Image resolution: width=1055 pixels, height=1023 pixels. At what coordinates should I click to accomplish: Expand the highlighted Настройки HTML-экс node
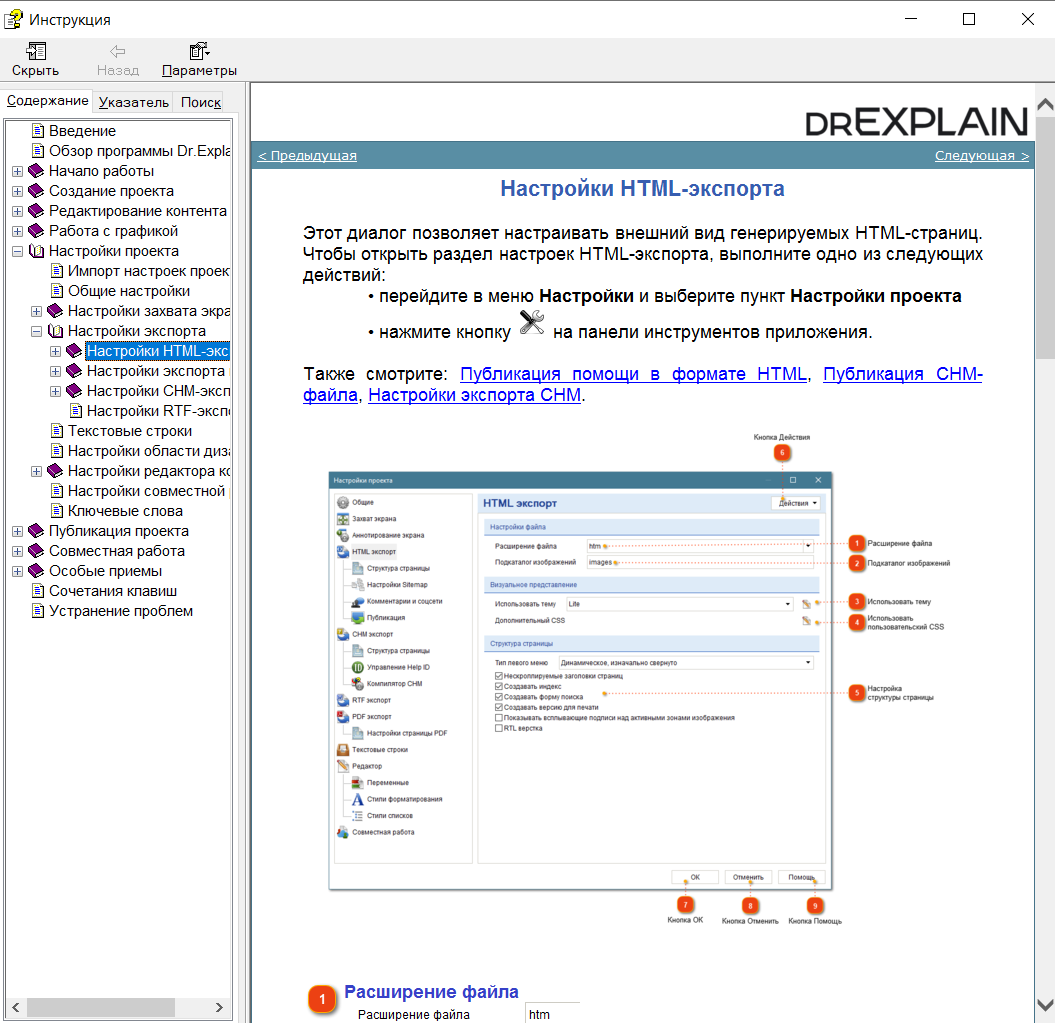click(55, 351)
